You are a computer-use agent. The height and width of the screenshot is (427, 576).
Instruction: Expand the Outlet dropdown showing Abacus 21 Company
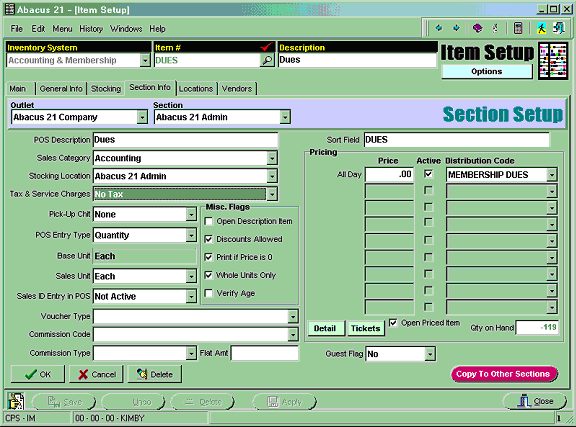142,117
